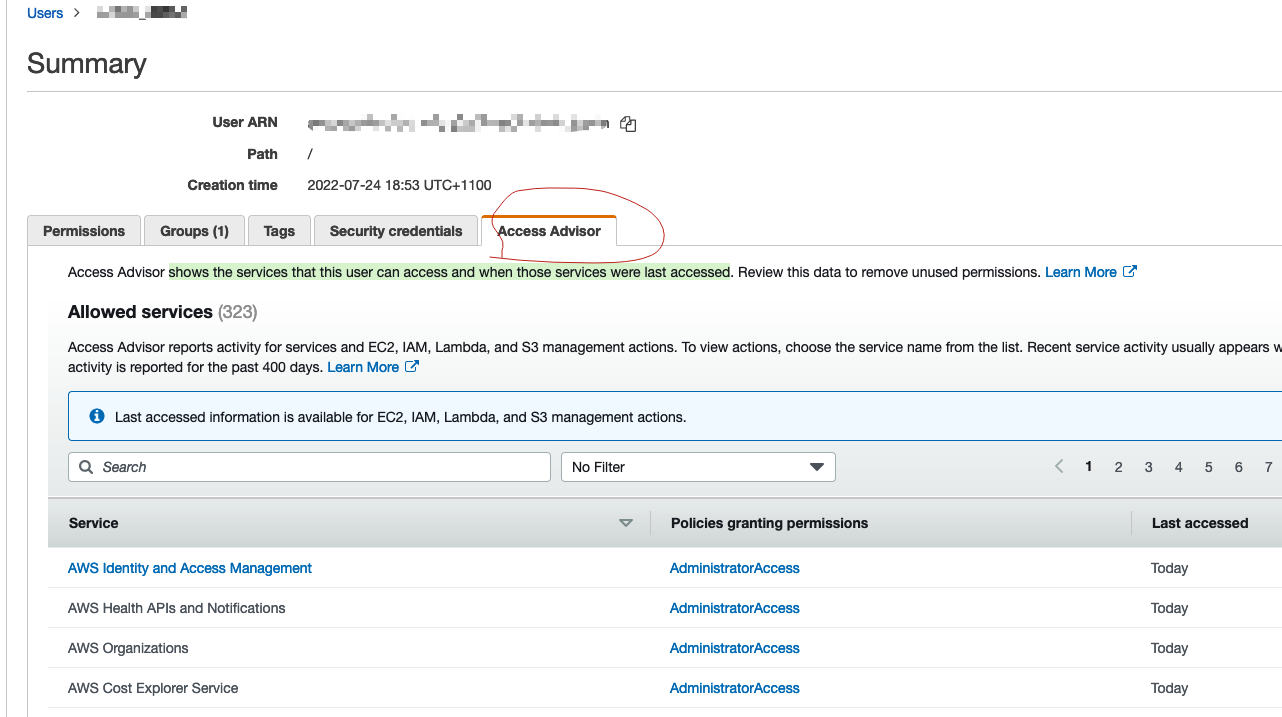The image size is (1282, 717).
Task: Open the Groups (1) tab
Action: coord(194,230)
